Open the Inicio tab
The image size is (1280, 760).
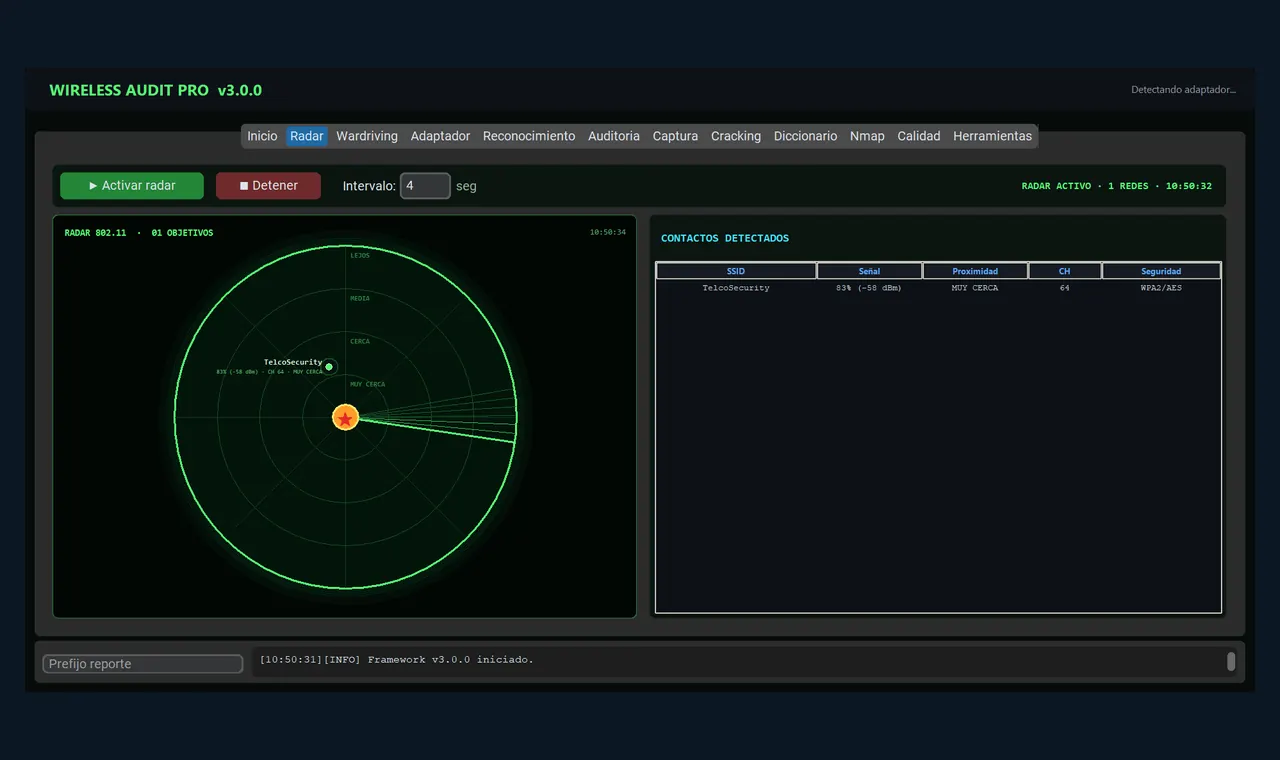(x=262, y=136)
